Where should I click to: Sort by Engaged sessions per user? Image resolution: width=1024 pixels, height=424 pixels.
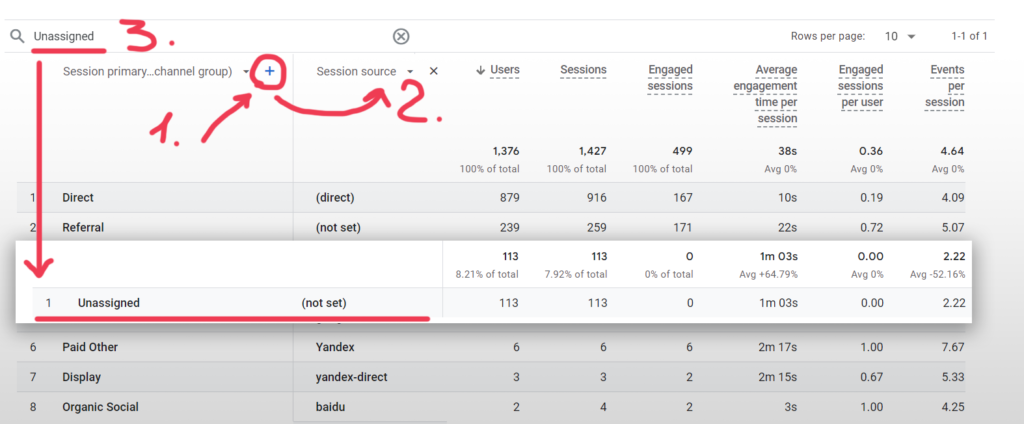point(860,86)
